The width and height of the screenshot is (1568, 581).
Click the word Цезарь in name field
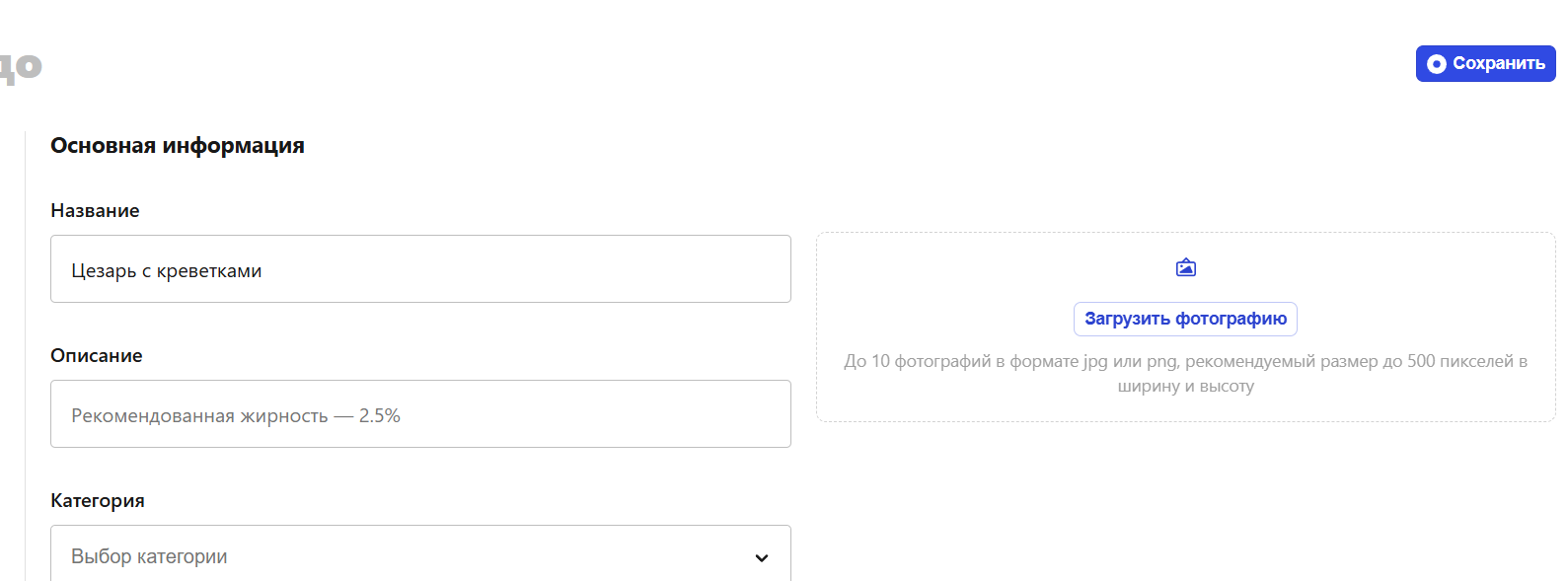click(x=104, y=270)
